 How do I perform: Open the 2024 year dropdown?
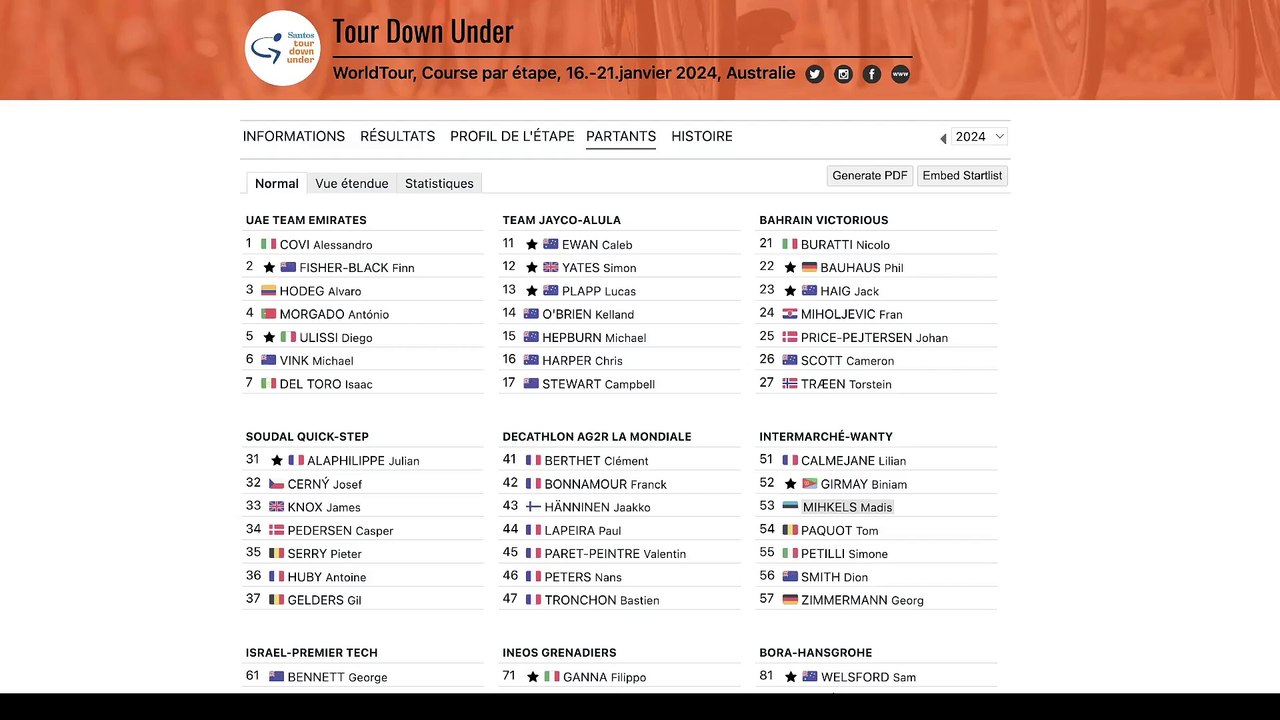coord(980,137)
